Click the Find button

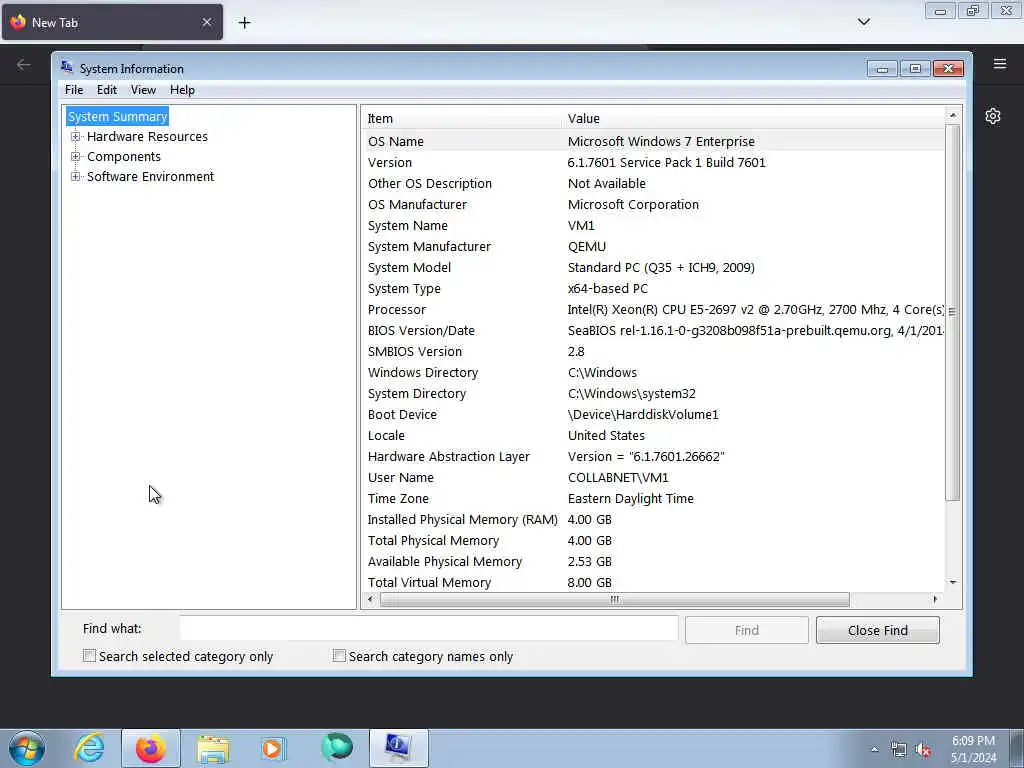pos(746,630)
